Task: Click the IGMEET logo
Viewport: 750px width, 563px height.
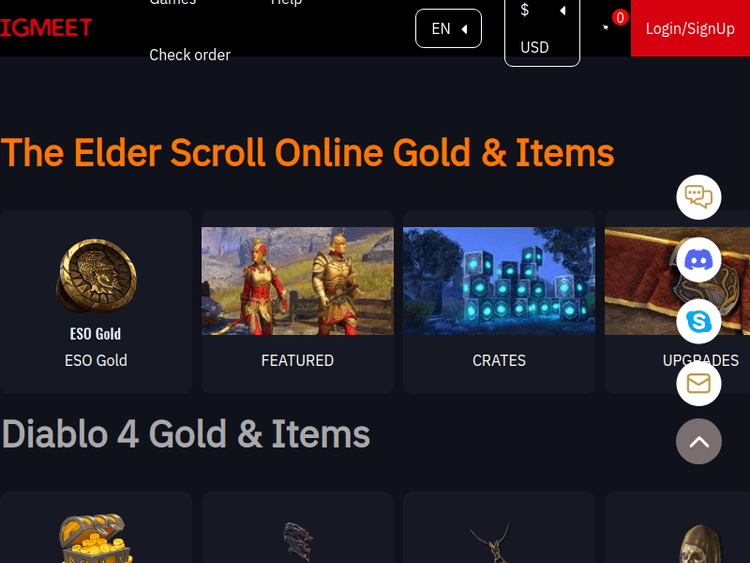Action: pos(46,27)
